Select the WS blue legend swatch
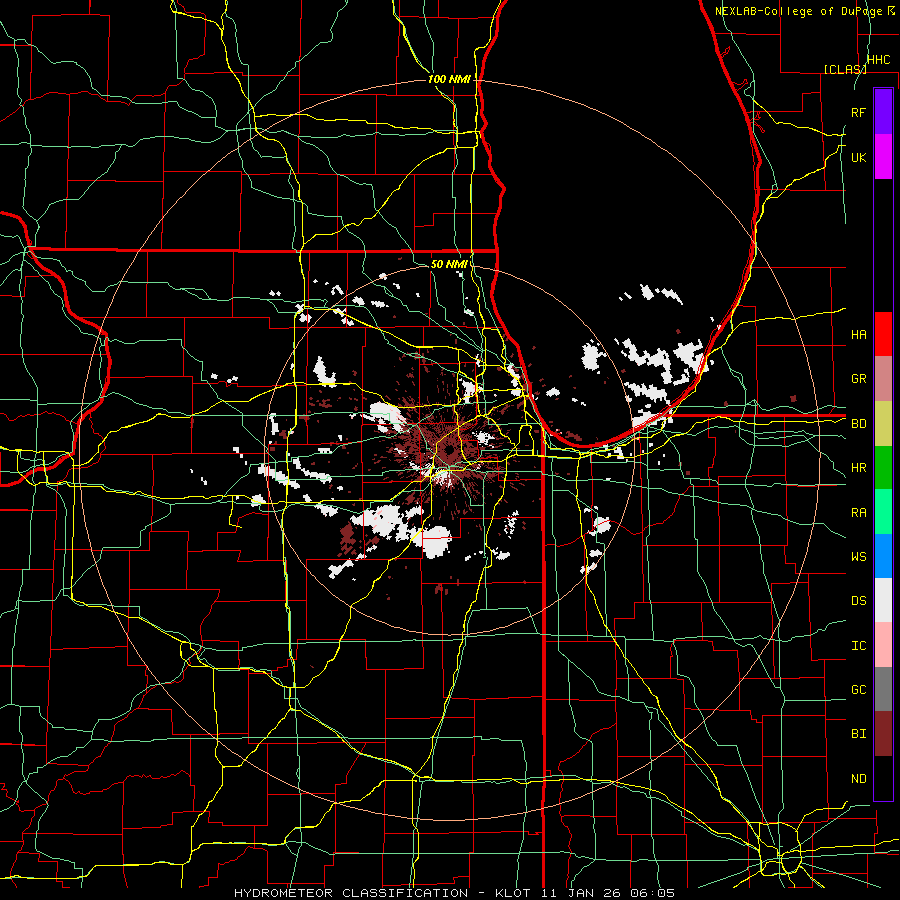 [x=883, y=556]
